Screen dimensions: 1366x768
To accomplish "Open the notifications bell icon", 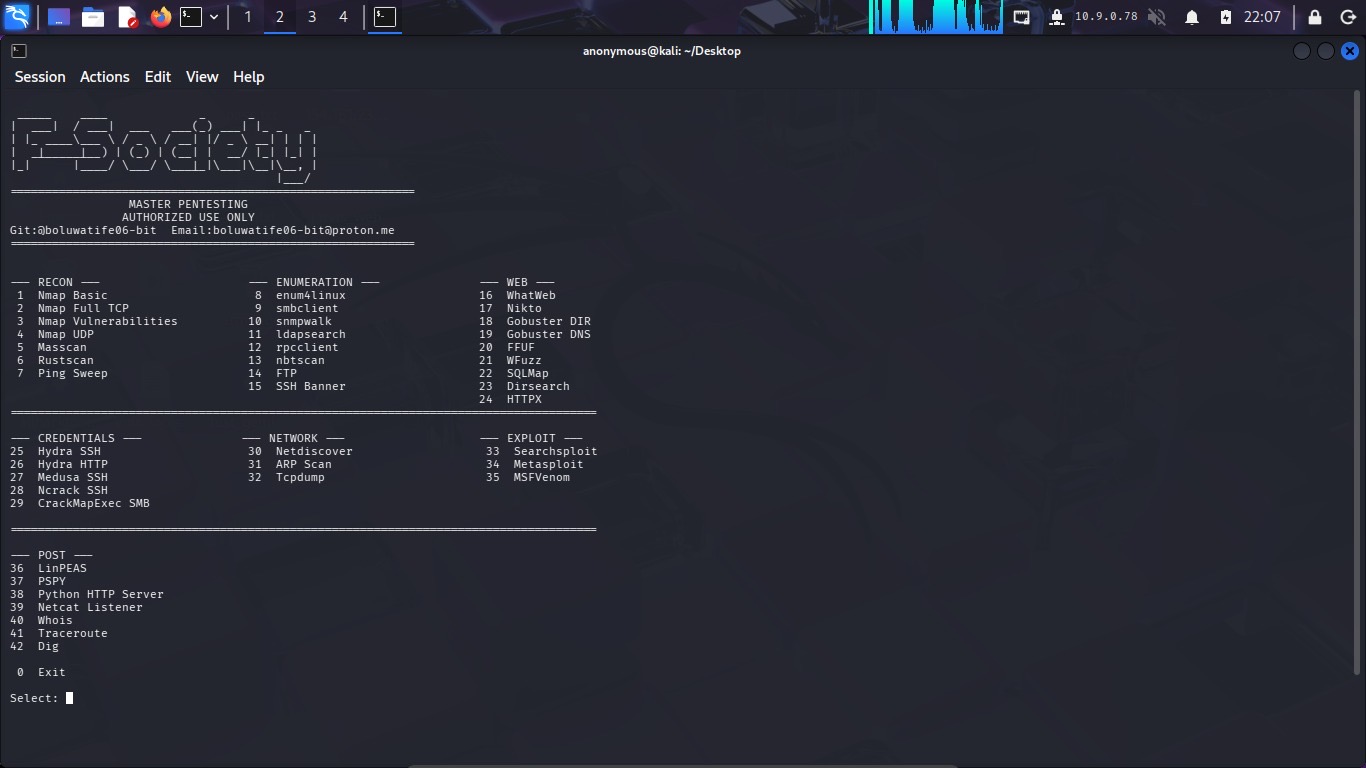I will tap(1192, 17).
